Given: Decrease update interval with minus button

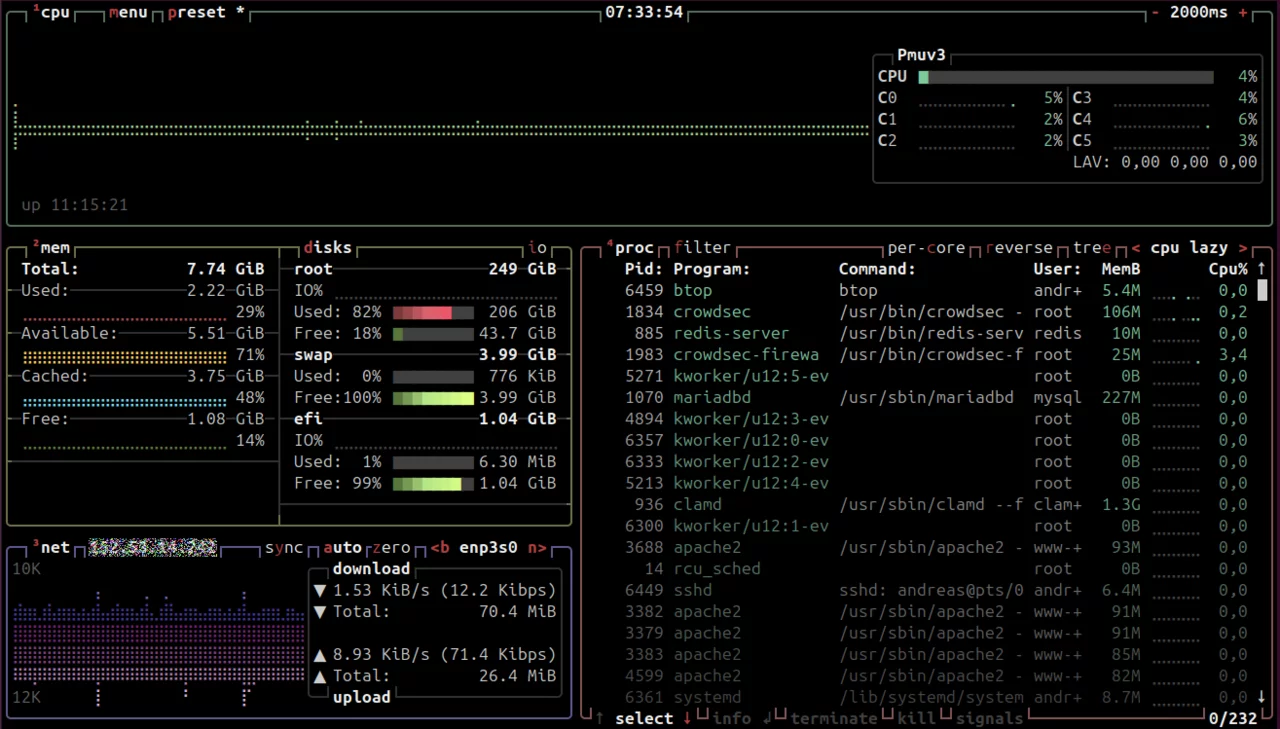Looking at the screenshot, I should pyautogui.click(x=1155, y=13).
